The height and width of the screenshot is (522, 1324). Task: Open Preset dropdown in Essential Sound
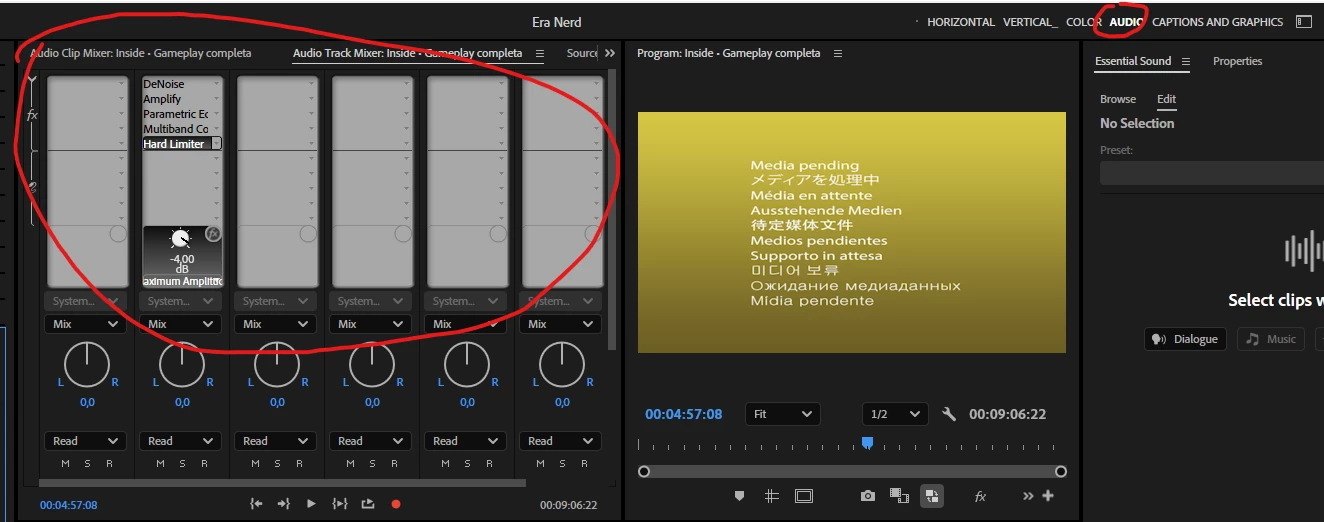pos(1212,173)
